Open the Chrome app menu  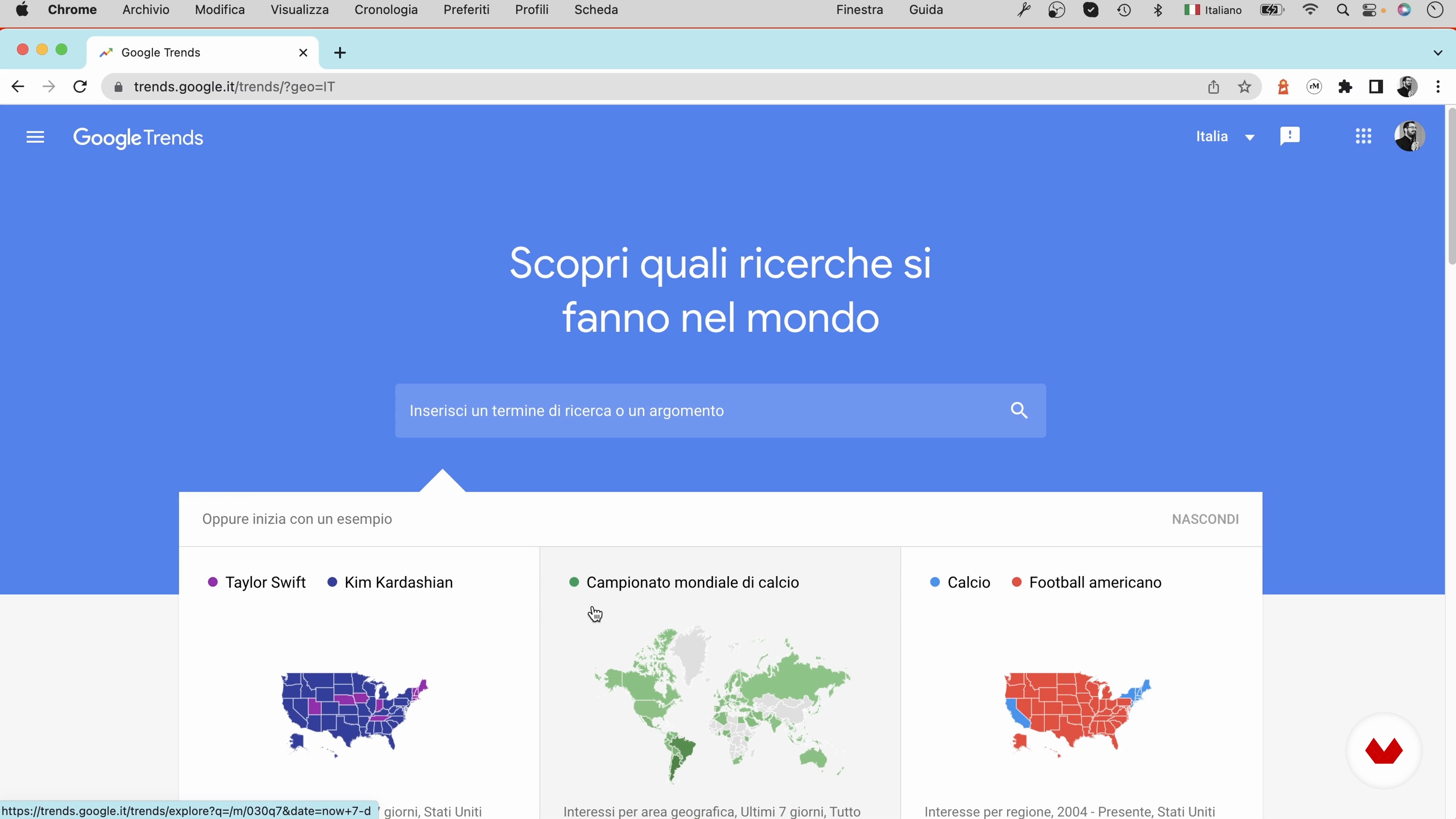72,9
